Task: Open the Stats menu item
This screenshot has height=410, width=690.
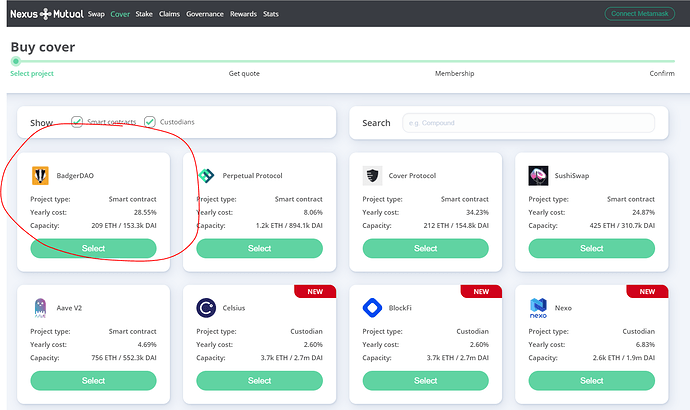Action: point(271,14)
